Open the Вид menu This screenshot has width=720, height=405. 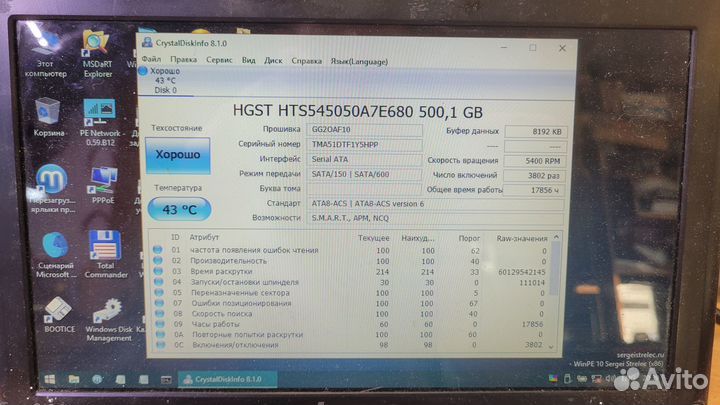(248, 61)
